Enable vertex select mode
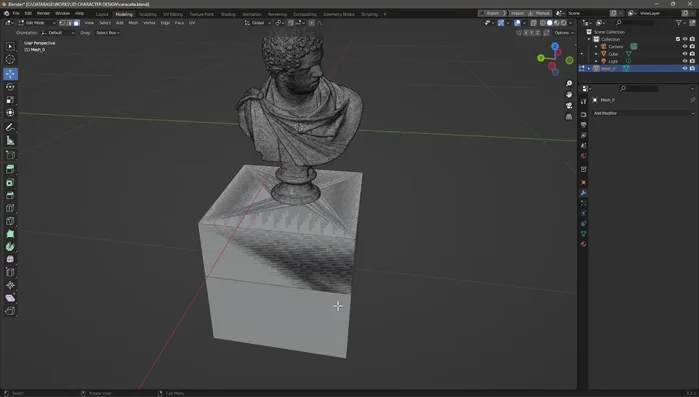Image resolution: width=699 pixels, height=397 pixels. click(x=62, y=23)
